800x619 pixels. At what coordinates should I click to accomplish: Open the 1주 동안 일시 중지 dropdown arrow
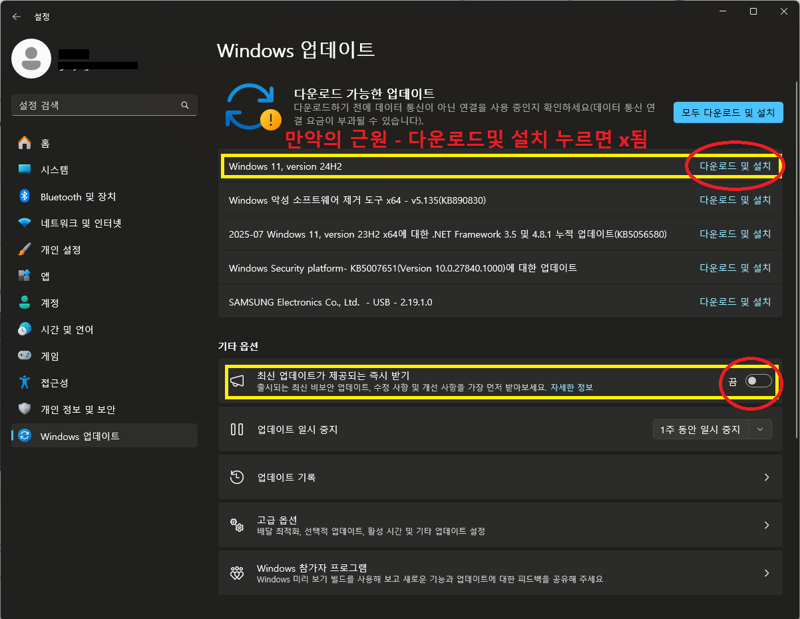coord(760,430)
